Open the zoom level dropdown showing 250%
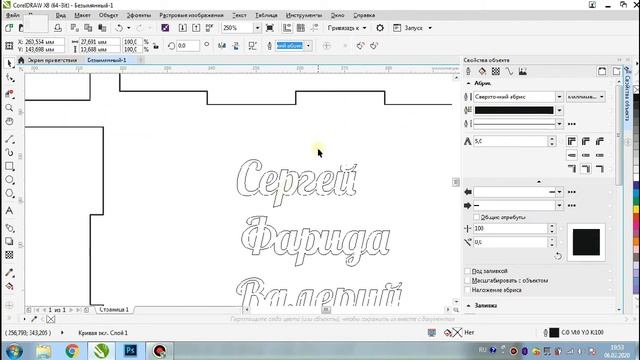The width and height of the screenshot is (640, 360). tap(257, 28)
